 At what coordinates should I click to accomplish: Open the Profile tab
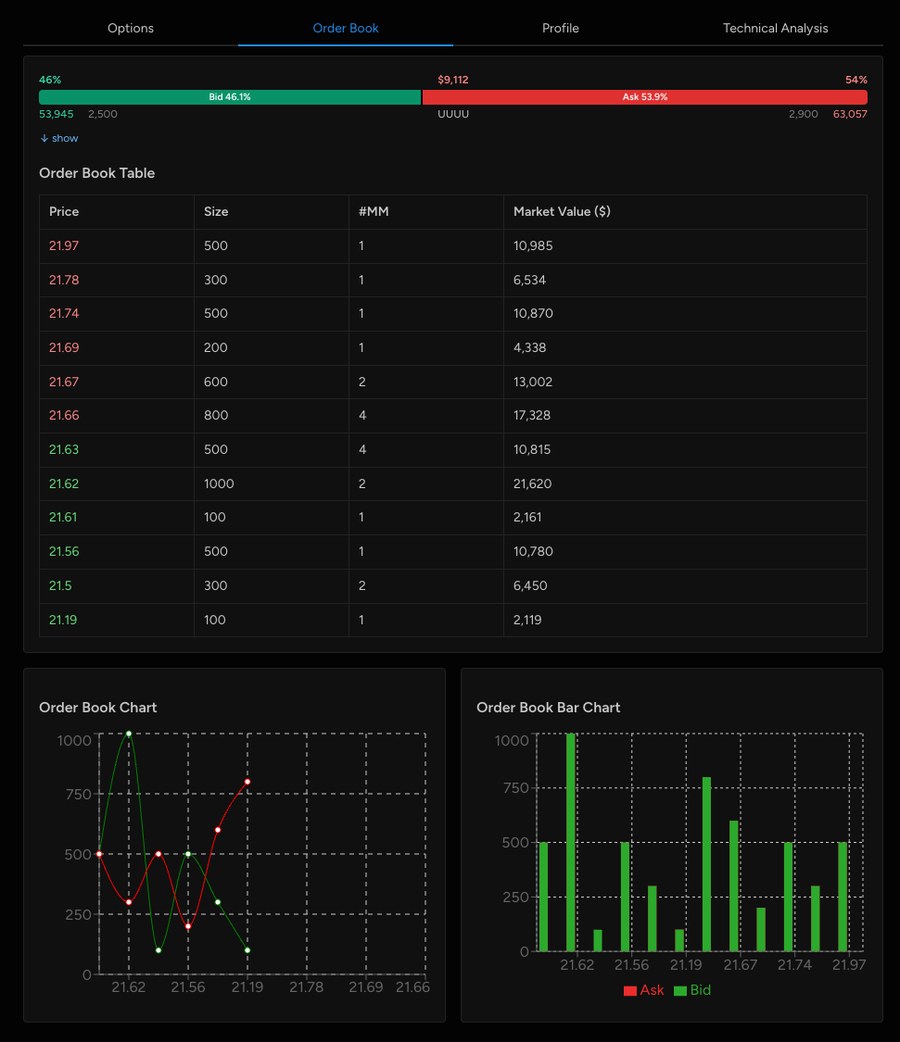560,28
